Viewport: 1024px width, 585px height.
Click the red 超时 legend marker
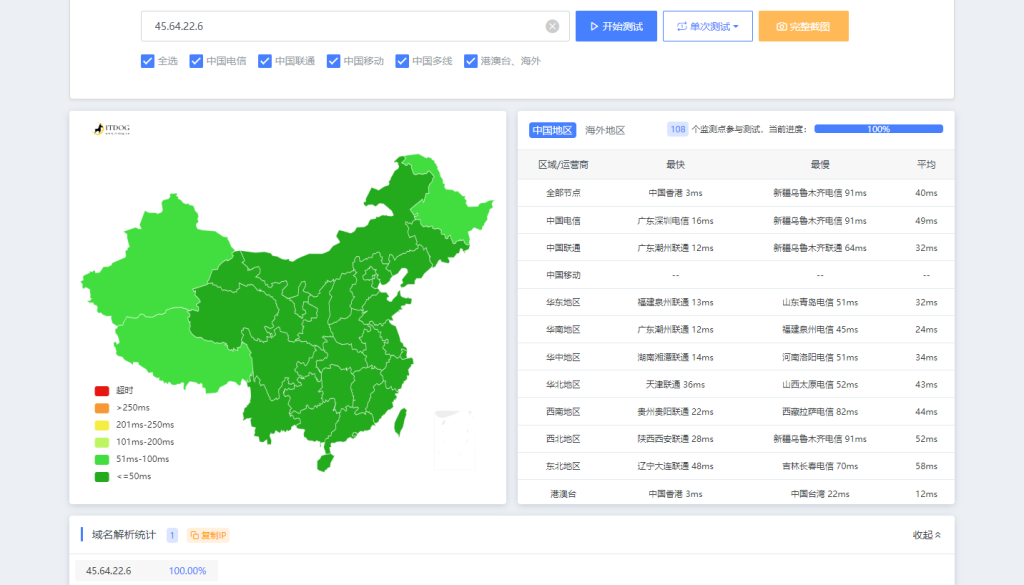102,390
